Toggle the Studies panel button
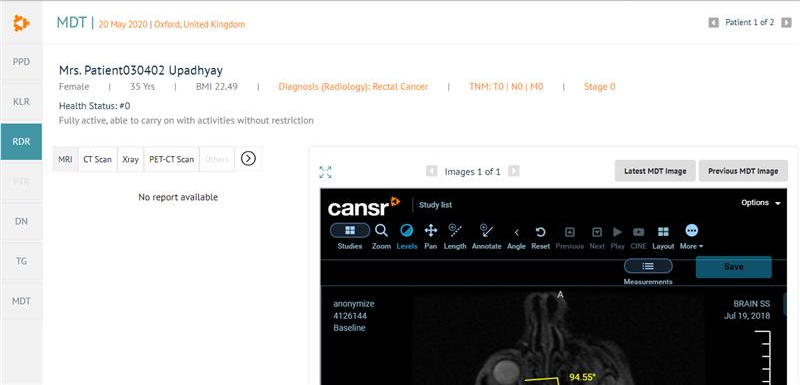The image size is (800, 385). (350, 237)
